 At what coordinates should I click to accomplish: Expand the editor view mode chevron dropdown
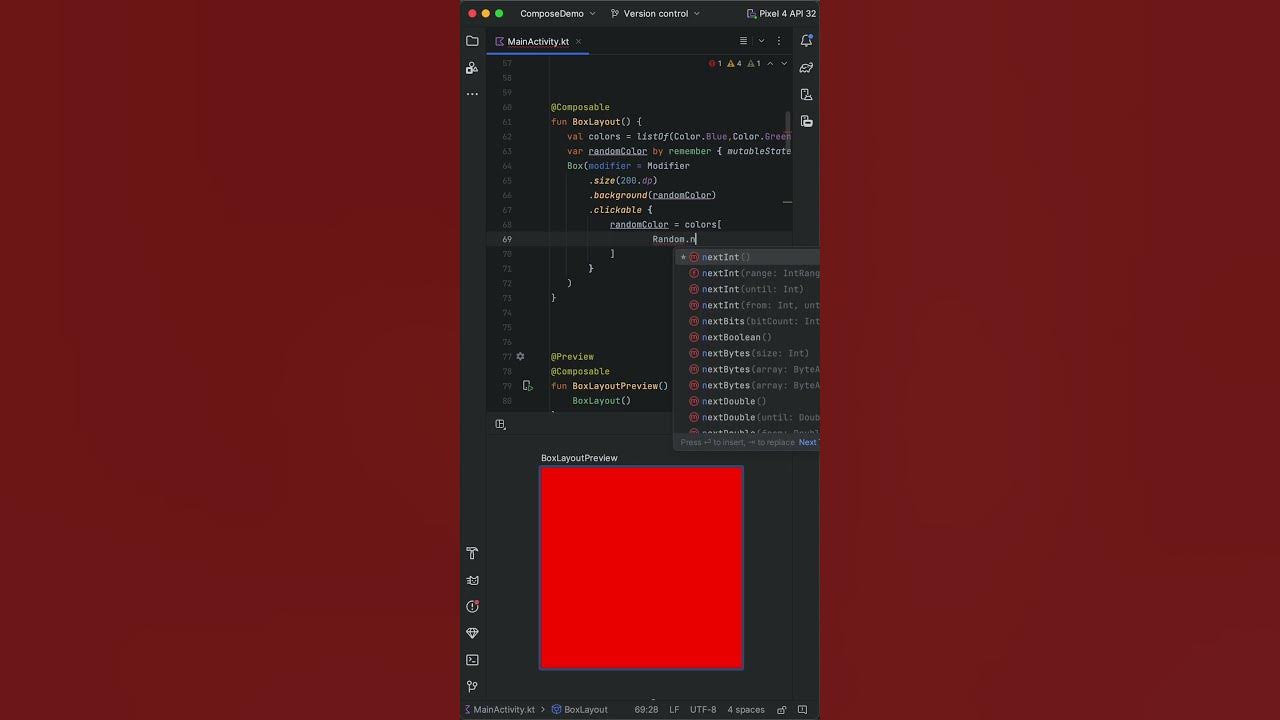761,41
